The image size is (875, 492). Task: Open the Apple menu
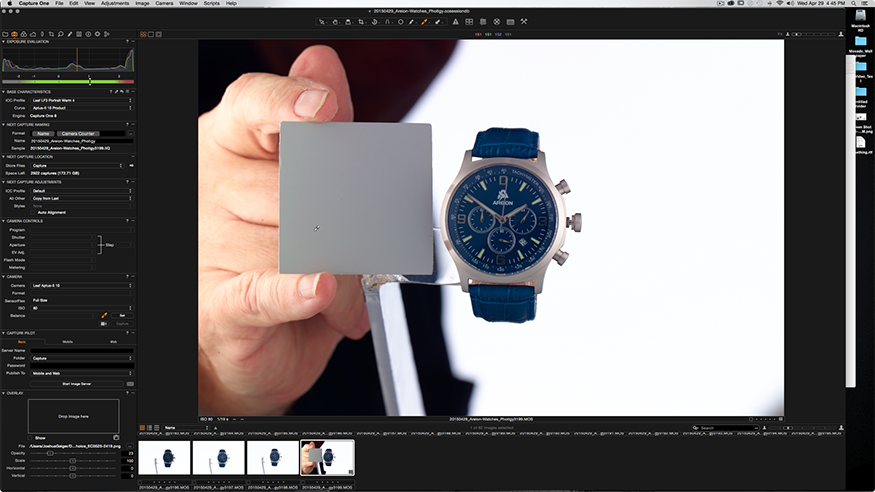click(x=8, y=3)
